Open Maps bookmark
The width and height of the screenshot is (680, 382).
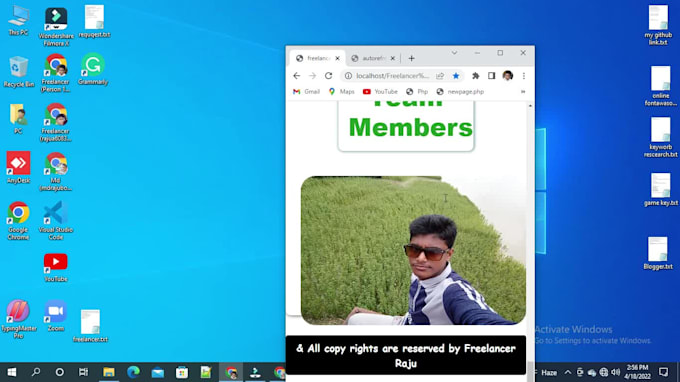[342, 91]
